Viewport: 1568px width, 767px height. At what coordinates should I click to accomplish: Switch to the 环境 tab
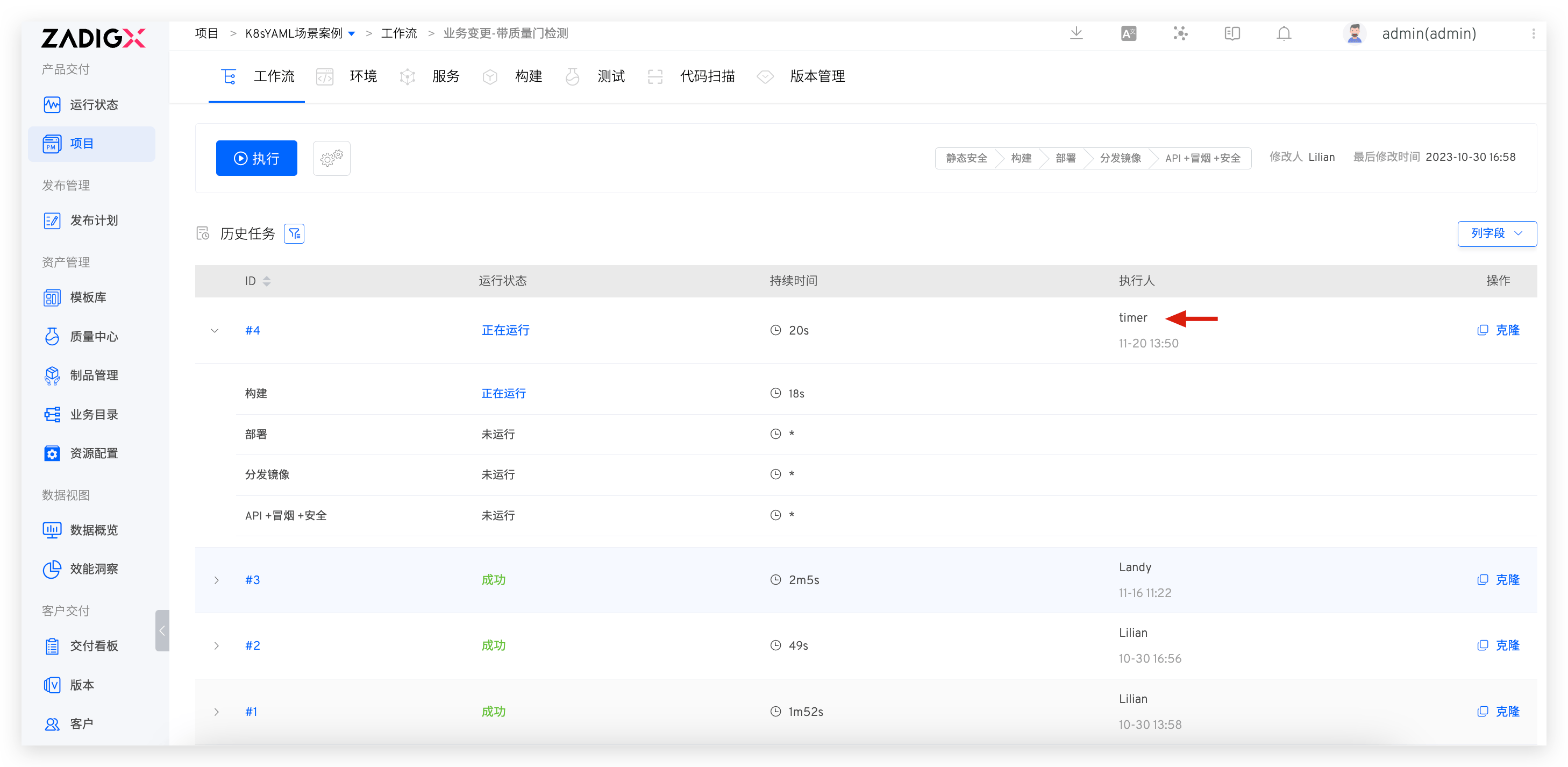click(x=363, y=76)
